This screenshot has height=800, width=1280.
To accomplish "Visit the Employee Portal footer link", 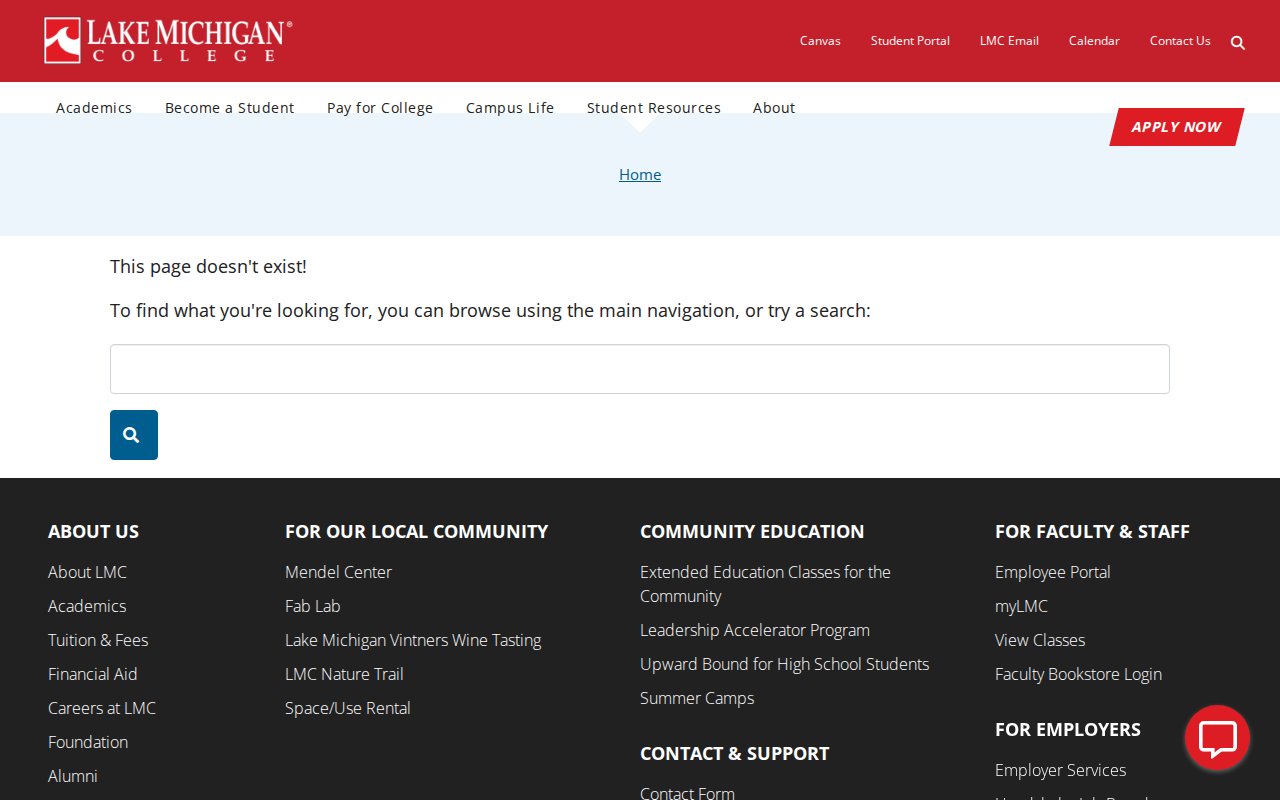I will tap(1052, 572).
